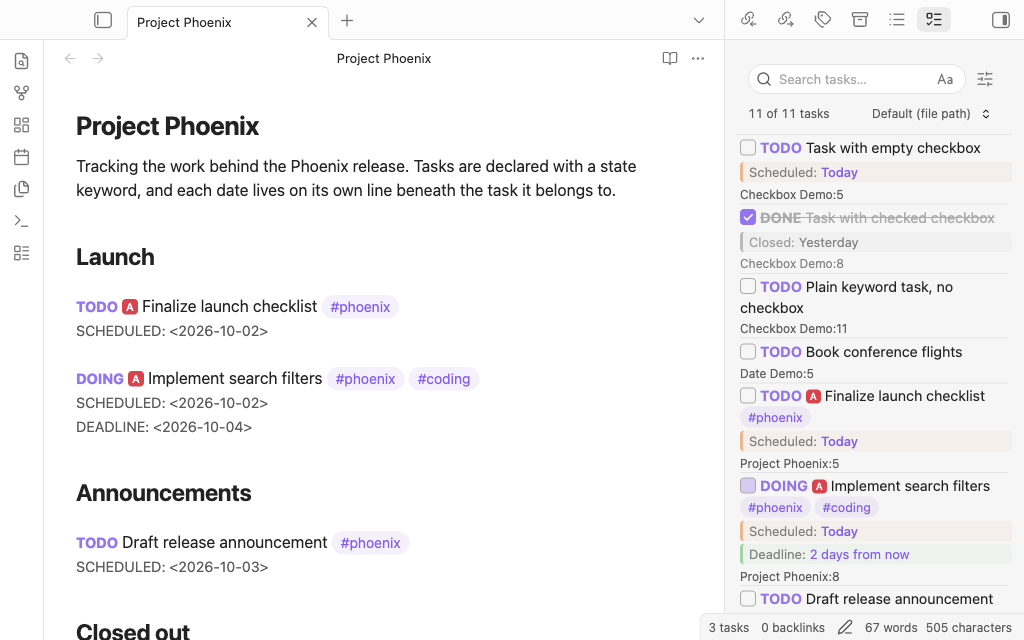Toggle match case Aa button
1024x640 pixels.
click(945, 80)
